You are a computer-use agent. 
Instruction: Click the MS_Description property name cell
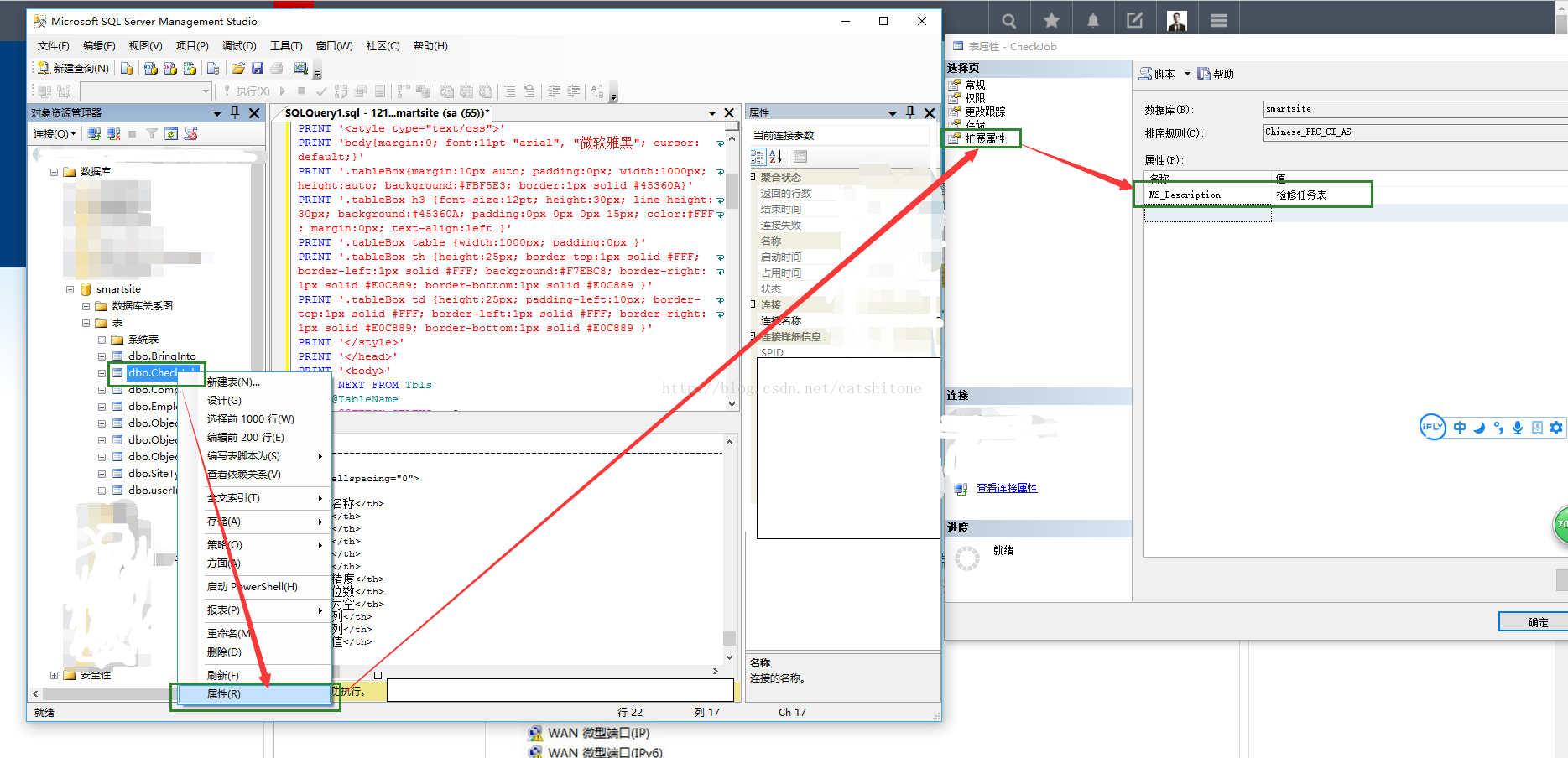pos(1208,195)
